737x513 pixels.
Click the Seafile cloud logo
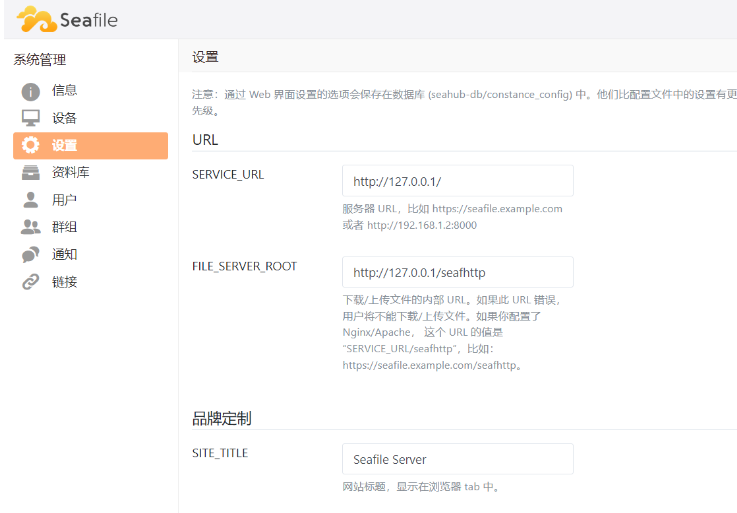pyautogui.click(x=37, y=19)
